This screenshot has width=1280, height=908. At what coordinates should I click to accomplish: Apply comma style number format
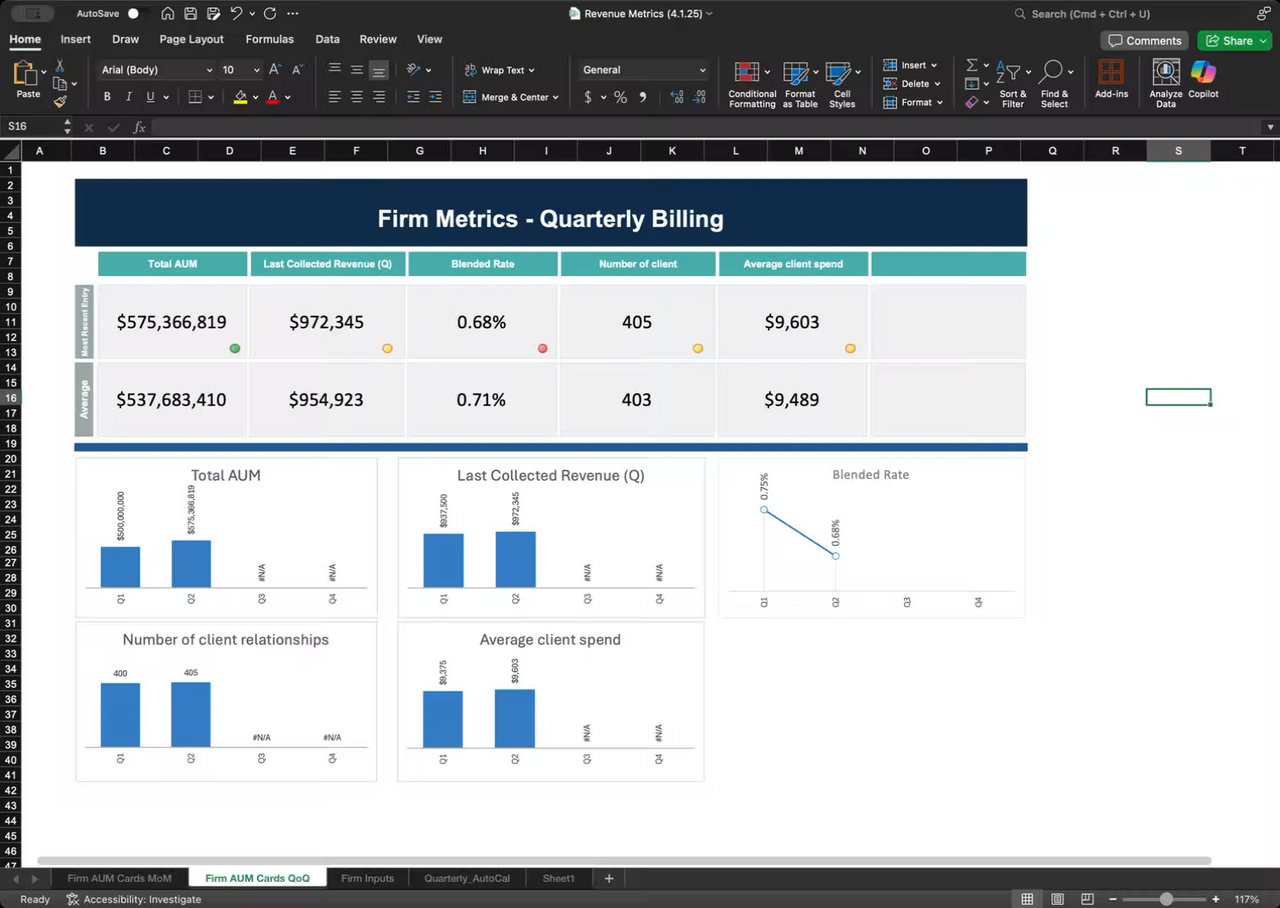pyautogui.click(x=642, y=97)
